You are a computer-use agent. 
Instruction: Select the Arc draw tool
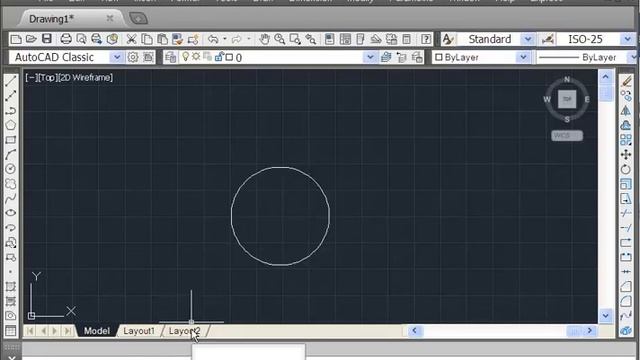[x=11, y=155]
